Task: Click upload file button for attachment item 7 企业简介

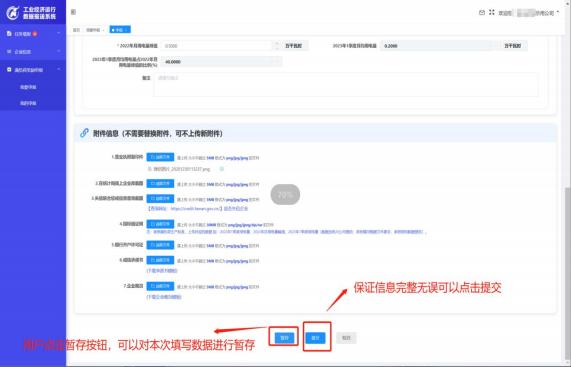Action: pyautogui.click(x=160, y=286)
